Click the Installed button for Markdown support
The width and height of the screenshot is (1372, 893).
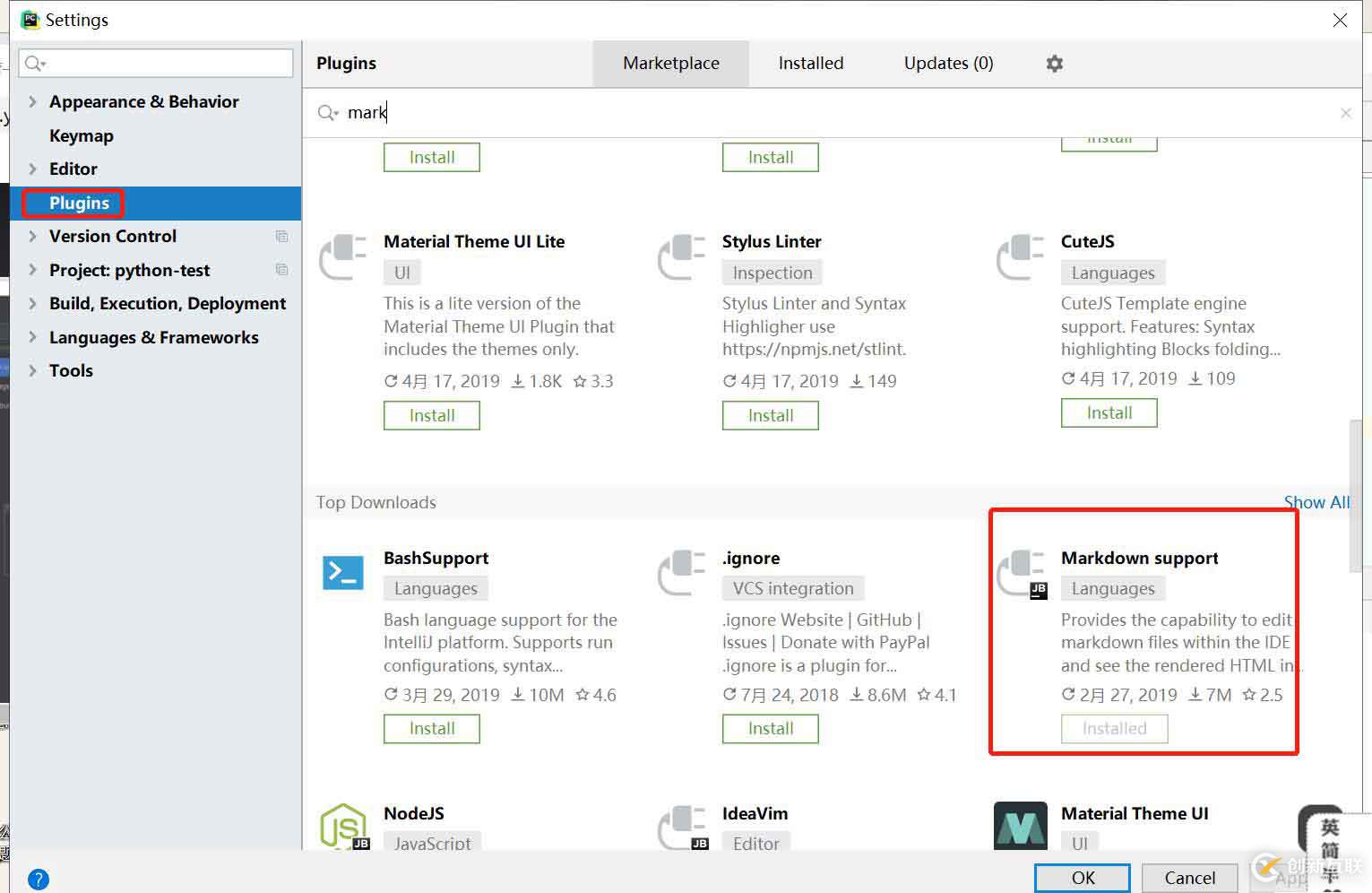[x=1115, y=728]
